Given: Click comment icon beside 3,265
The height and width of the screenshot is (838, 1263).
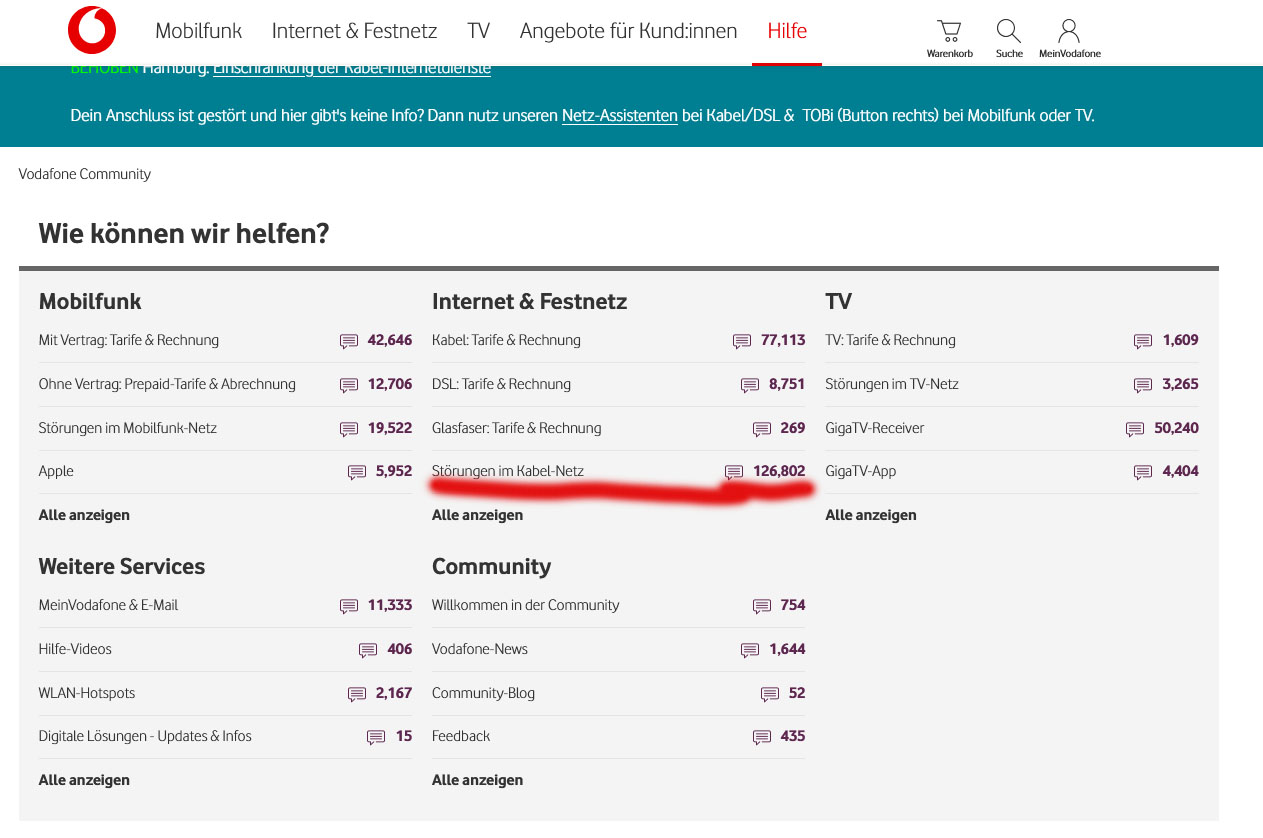Looking at the screenshot, I should (x=1143, y=385).
